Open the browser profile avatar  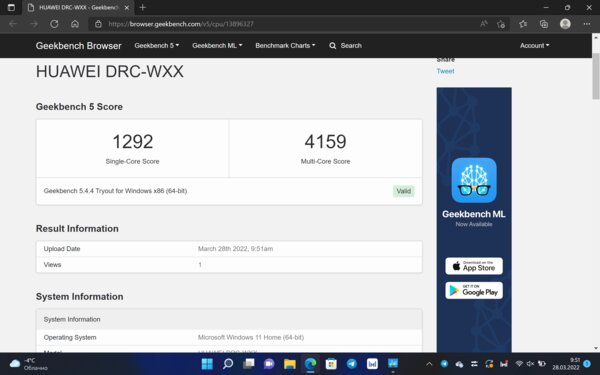(x=565, y=24)
